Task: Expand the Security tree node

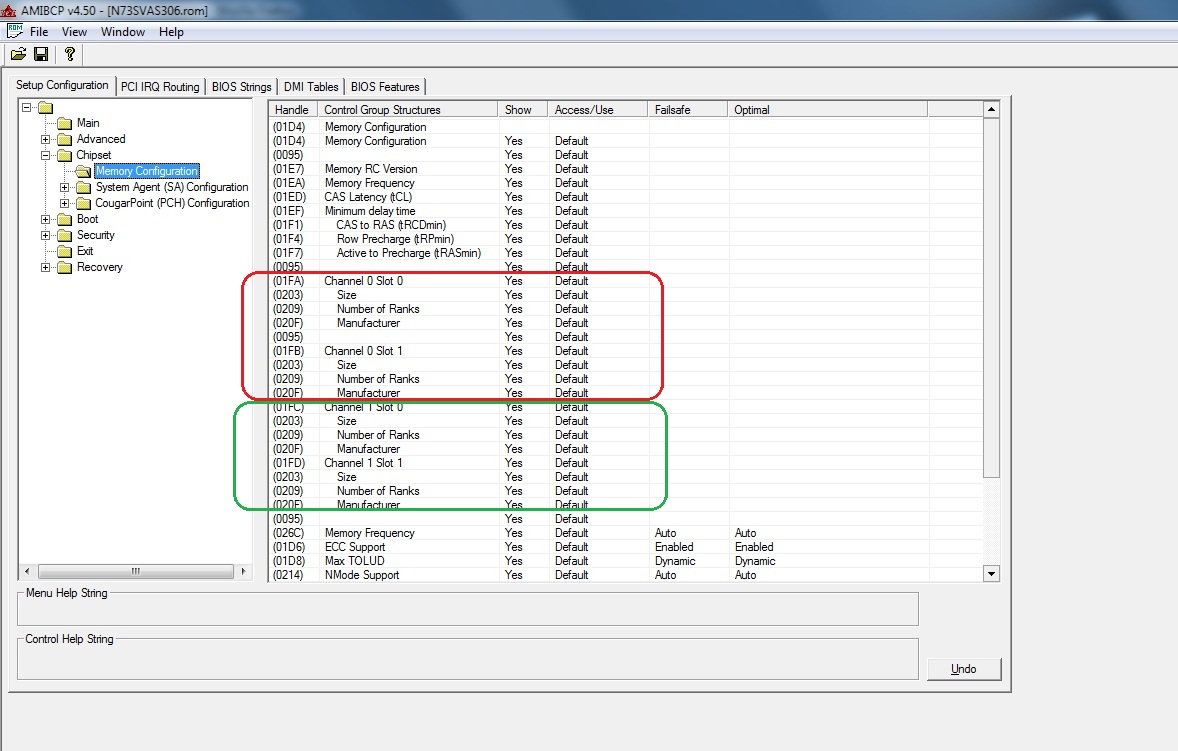Action: (46, 236)
